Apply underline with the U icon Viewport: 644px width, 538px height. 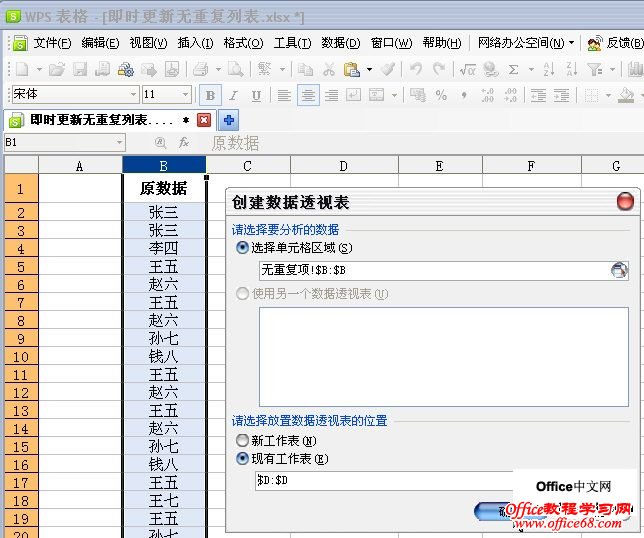pos(256,95)
